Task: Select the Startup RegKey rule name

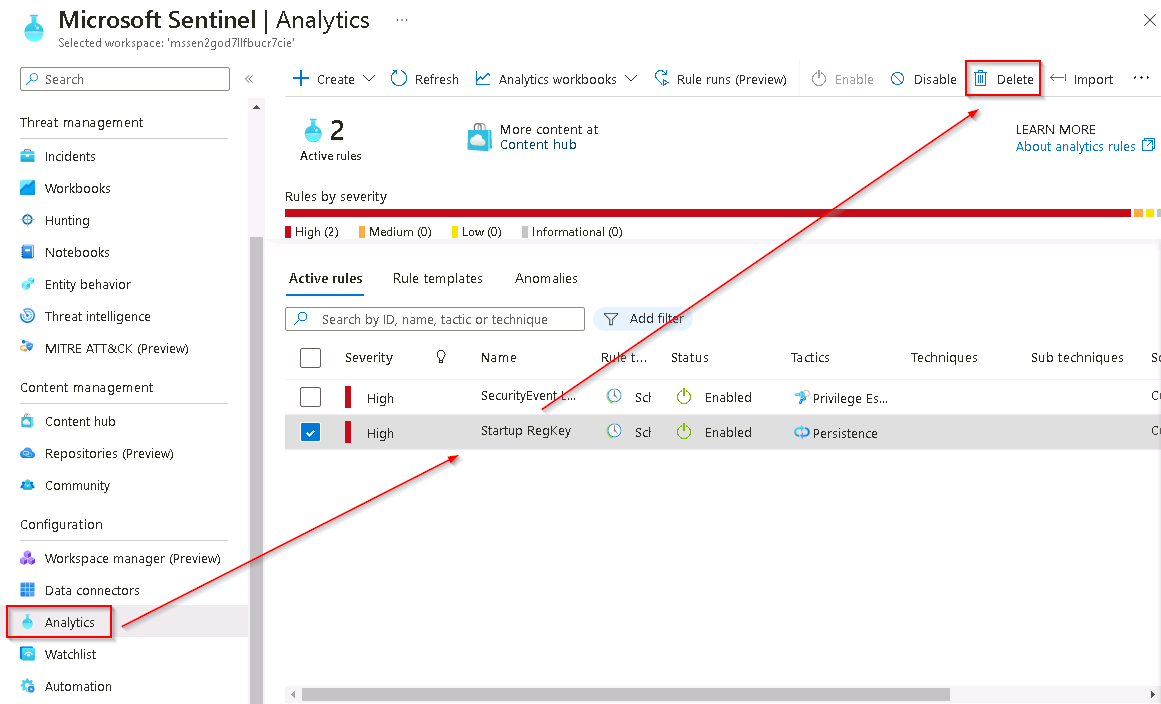Action: pos(526,431)
